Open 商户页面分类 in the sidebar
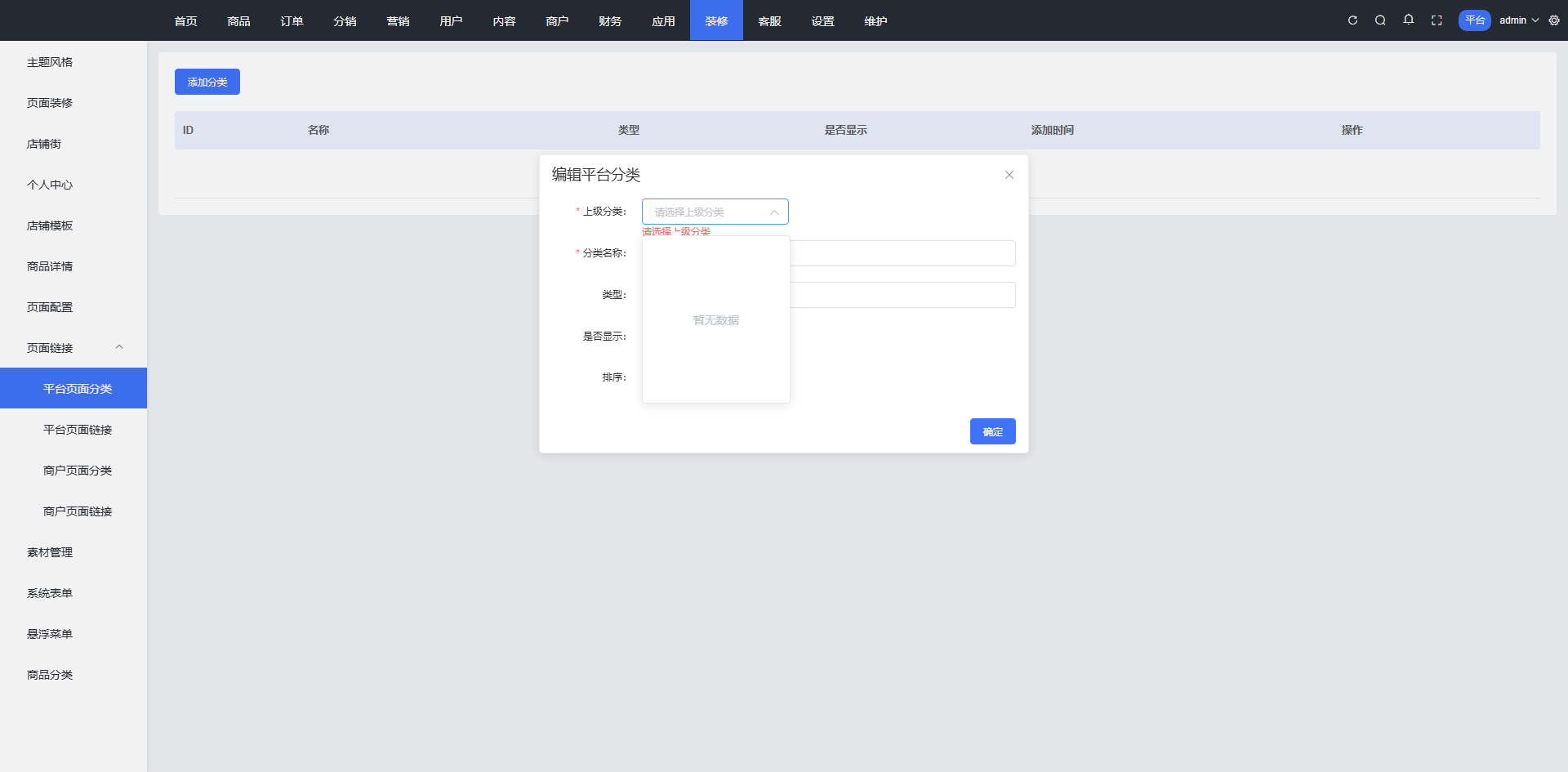Viewport: 1568px width, 772px height. (x=78, y=471)
